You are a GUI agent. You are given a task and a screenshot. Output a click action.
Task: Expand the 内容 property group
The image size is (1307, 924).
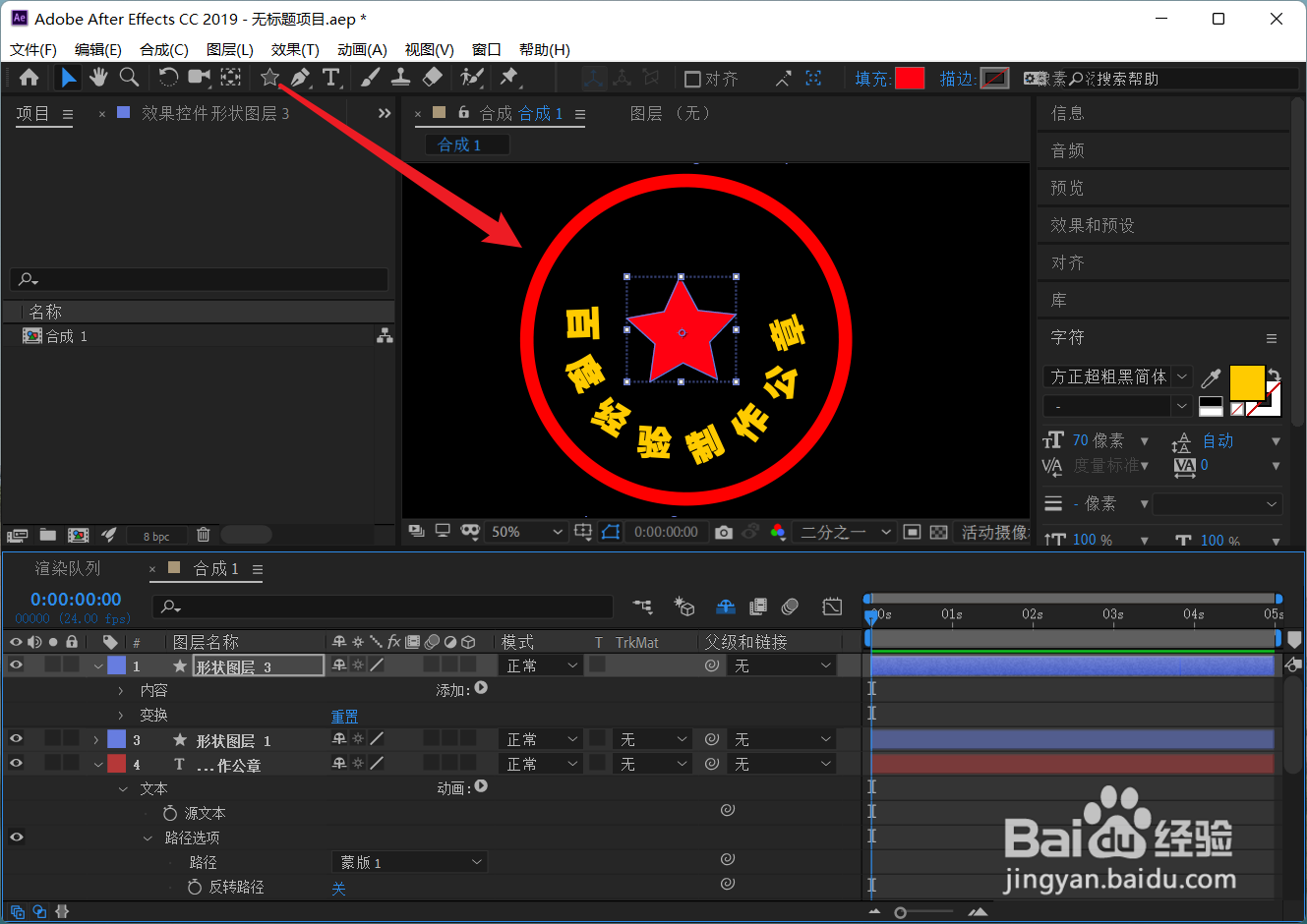121,691
